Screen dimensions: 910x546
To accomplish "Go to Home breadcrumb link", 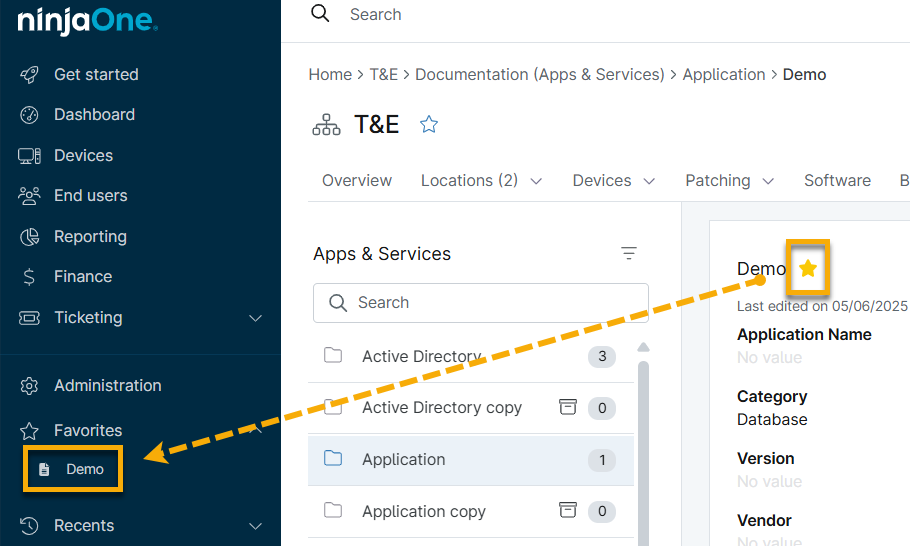I will (x=329, y=75).
